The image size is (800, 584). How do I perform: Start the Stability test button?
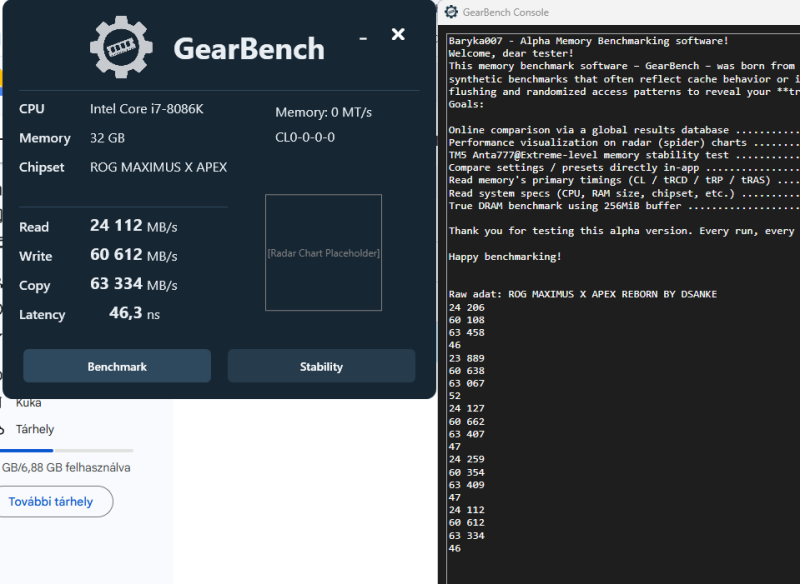[321, 366]
